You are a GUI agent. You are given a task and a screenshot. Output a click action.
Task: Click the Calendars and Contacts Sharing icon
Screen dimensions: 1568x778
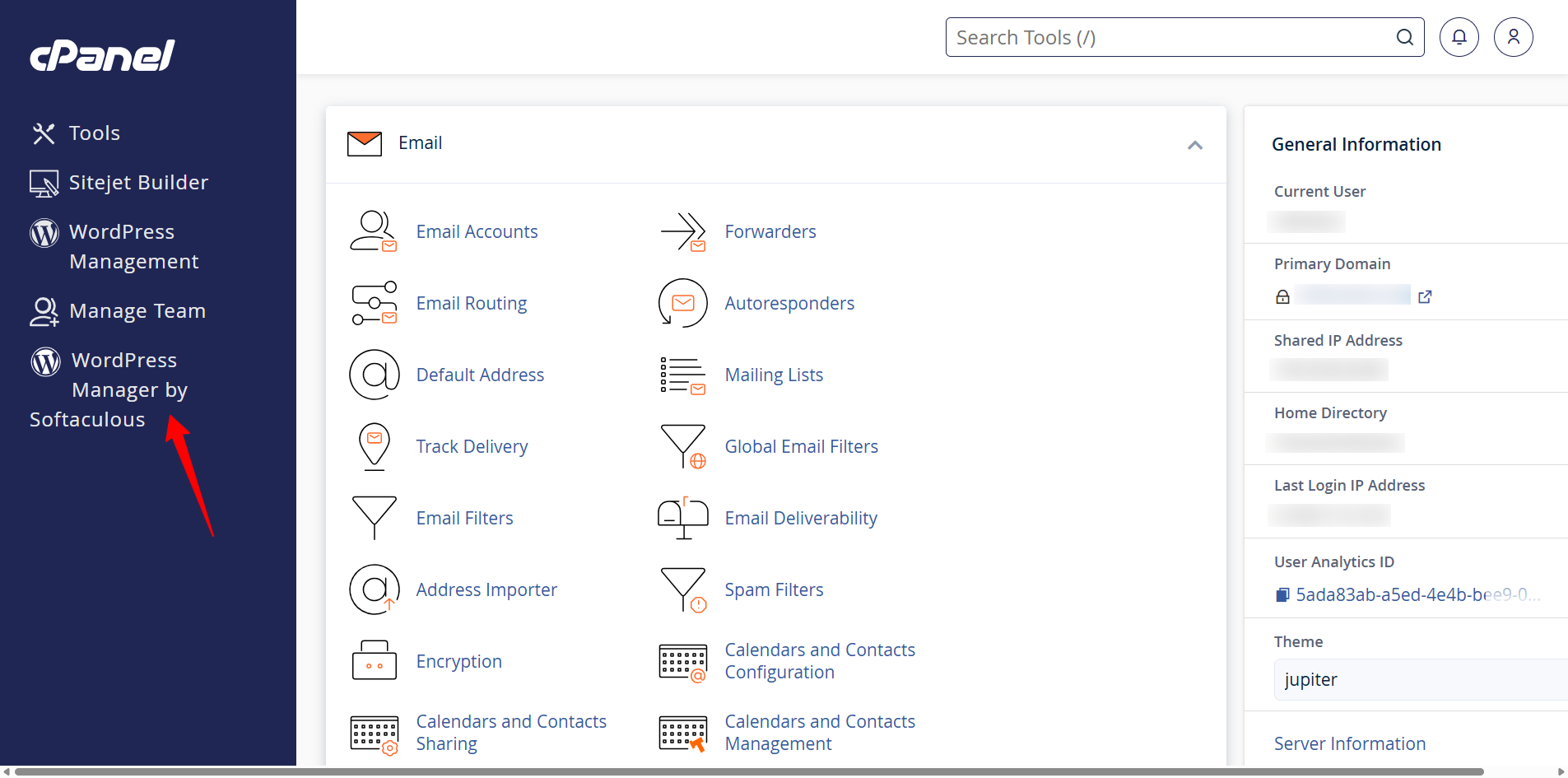point(375,735)
